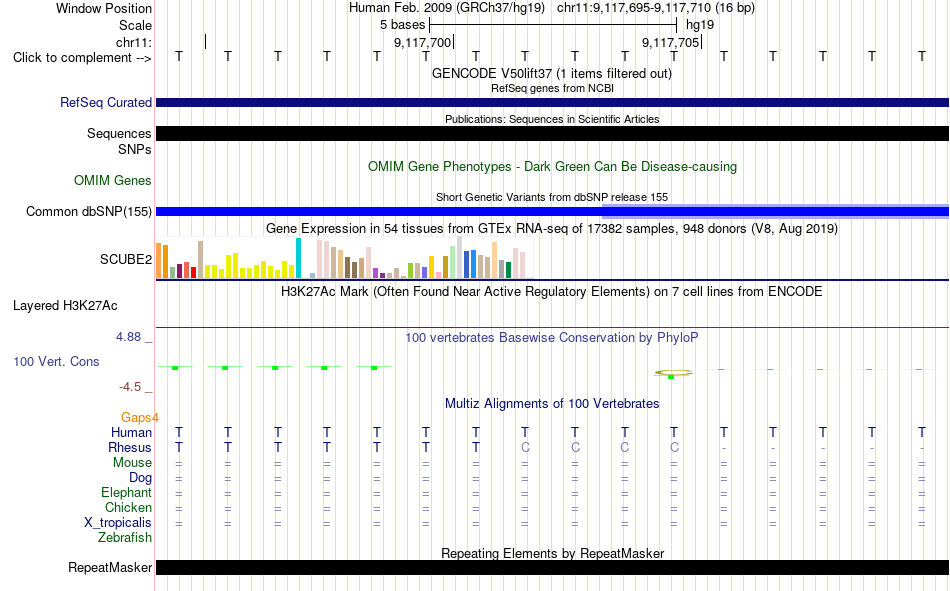
Task: Click the cyan bar in SCUBE2 expression chart
Action: click(x=298, y=258)
